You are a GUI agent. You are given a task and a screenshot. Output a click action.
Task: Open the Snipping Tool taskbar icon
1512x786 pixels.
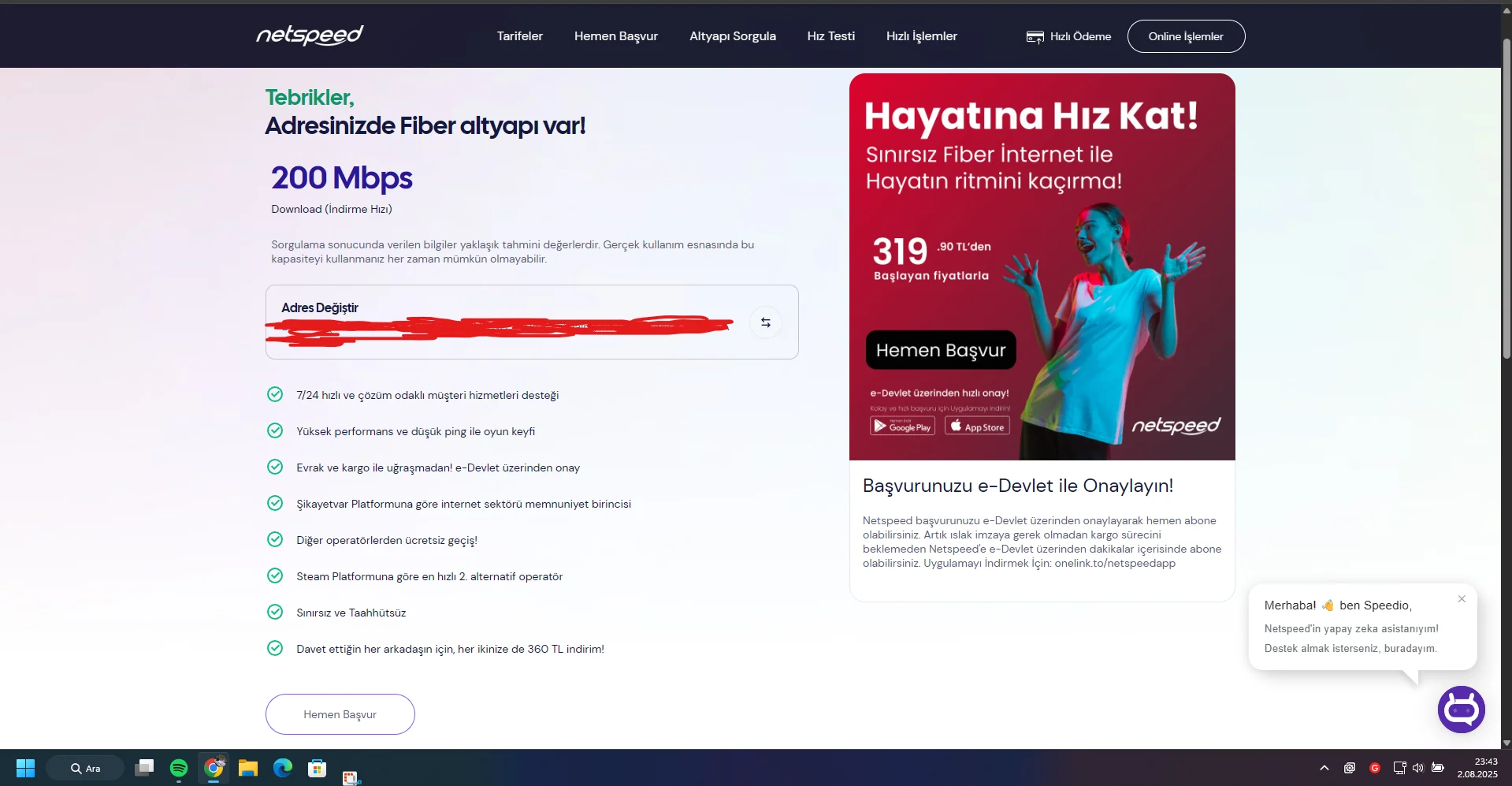pyautogui.click(x=351, y=778)
